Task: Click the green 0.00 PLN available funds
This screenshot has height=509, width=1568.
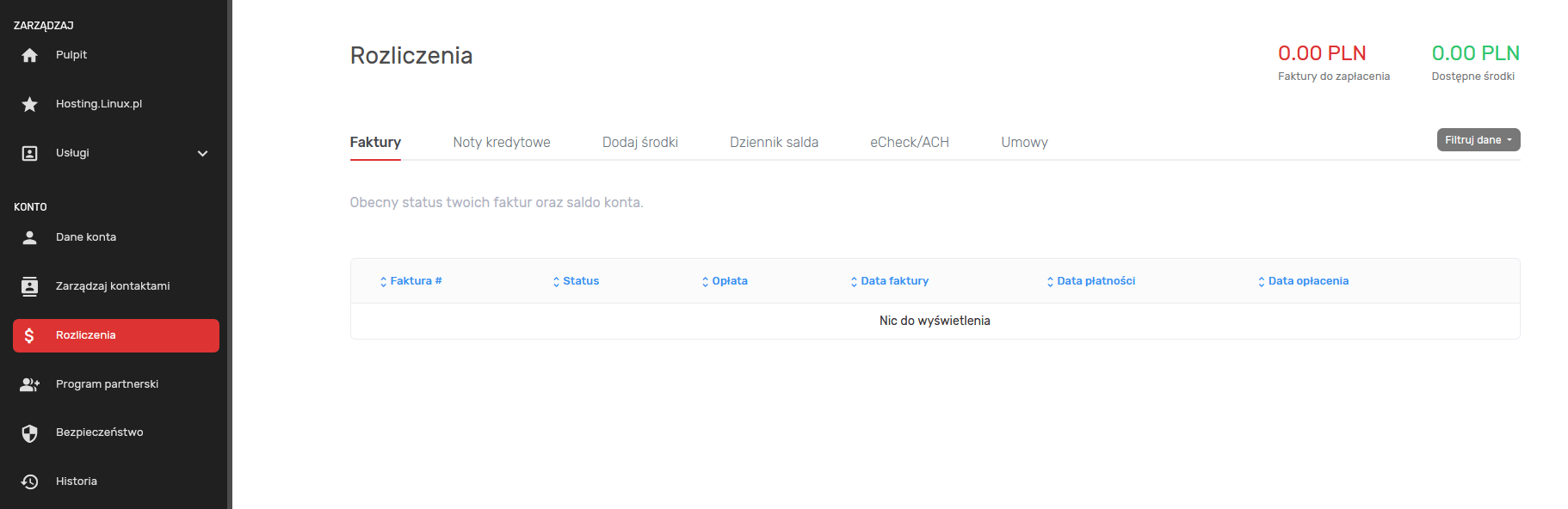Action: 1476,53
